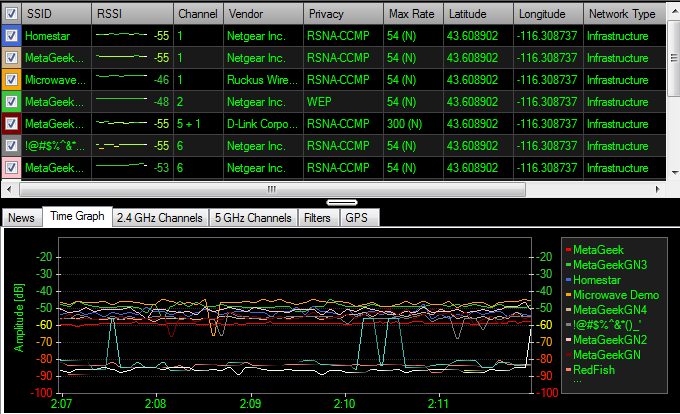Uncheck the Microwave network row checkbox
Screen dimensions: 680x414
(x=11, y=80)
